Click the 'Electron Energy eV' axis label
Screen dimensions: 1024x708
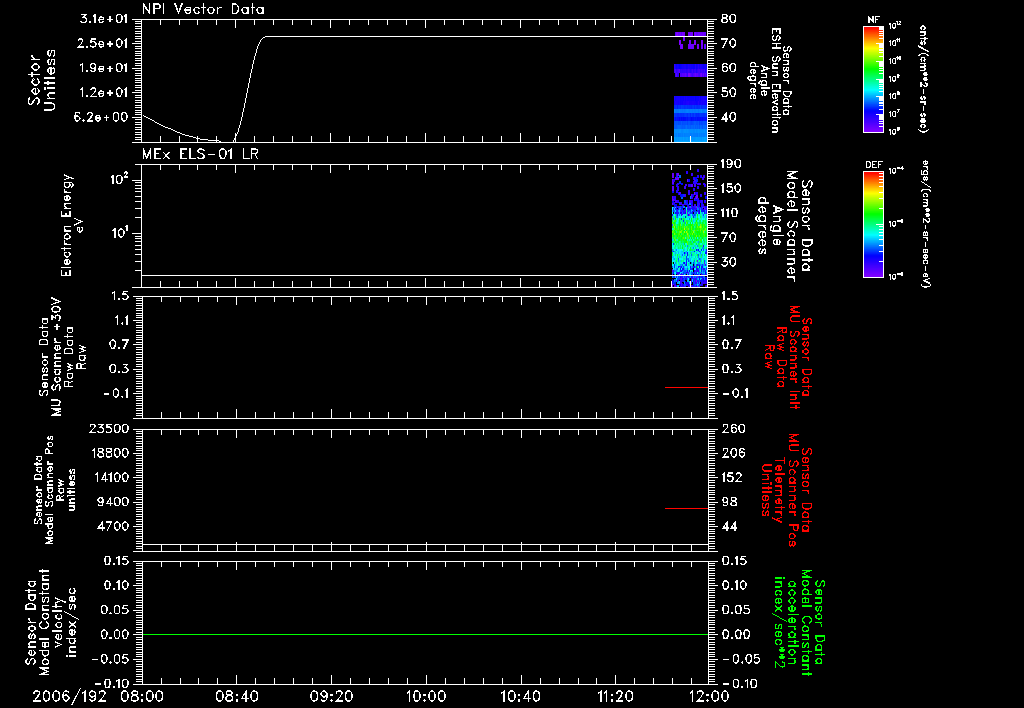pyautogui.click(x=71, y=225)
